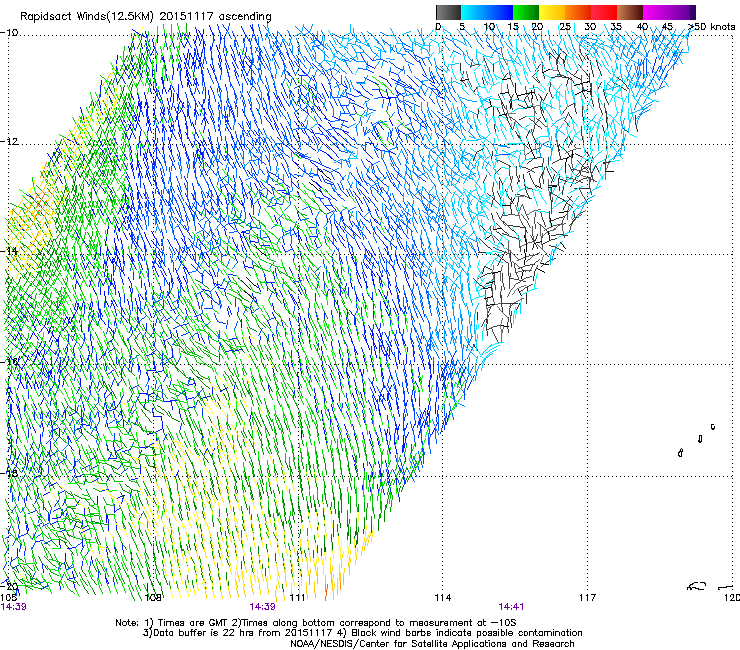Click the '108' longitude axis label

(x=153, y=598)
